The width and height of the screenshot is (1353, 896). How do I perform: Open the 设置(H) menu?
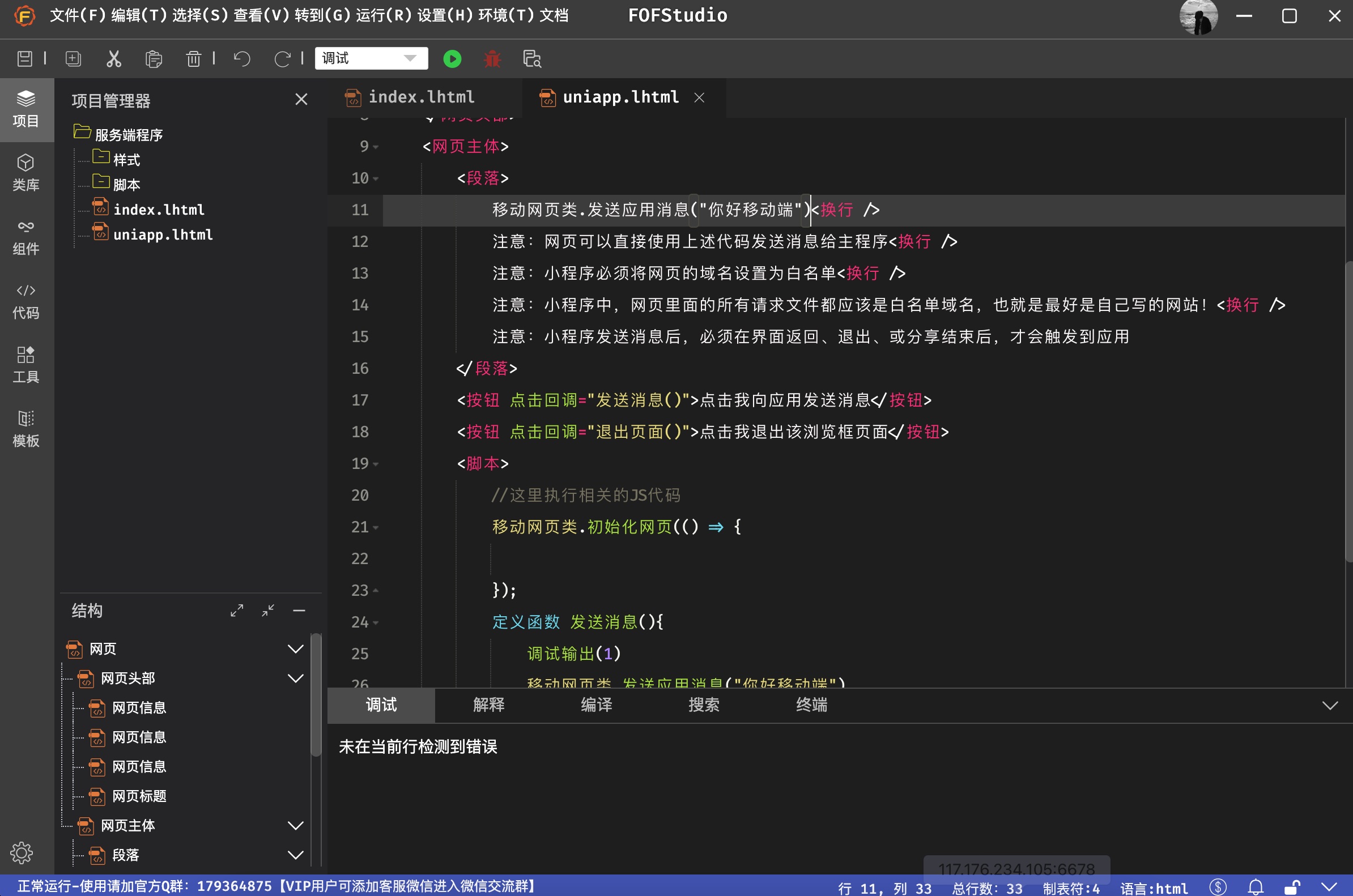pos(445,15)
